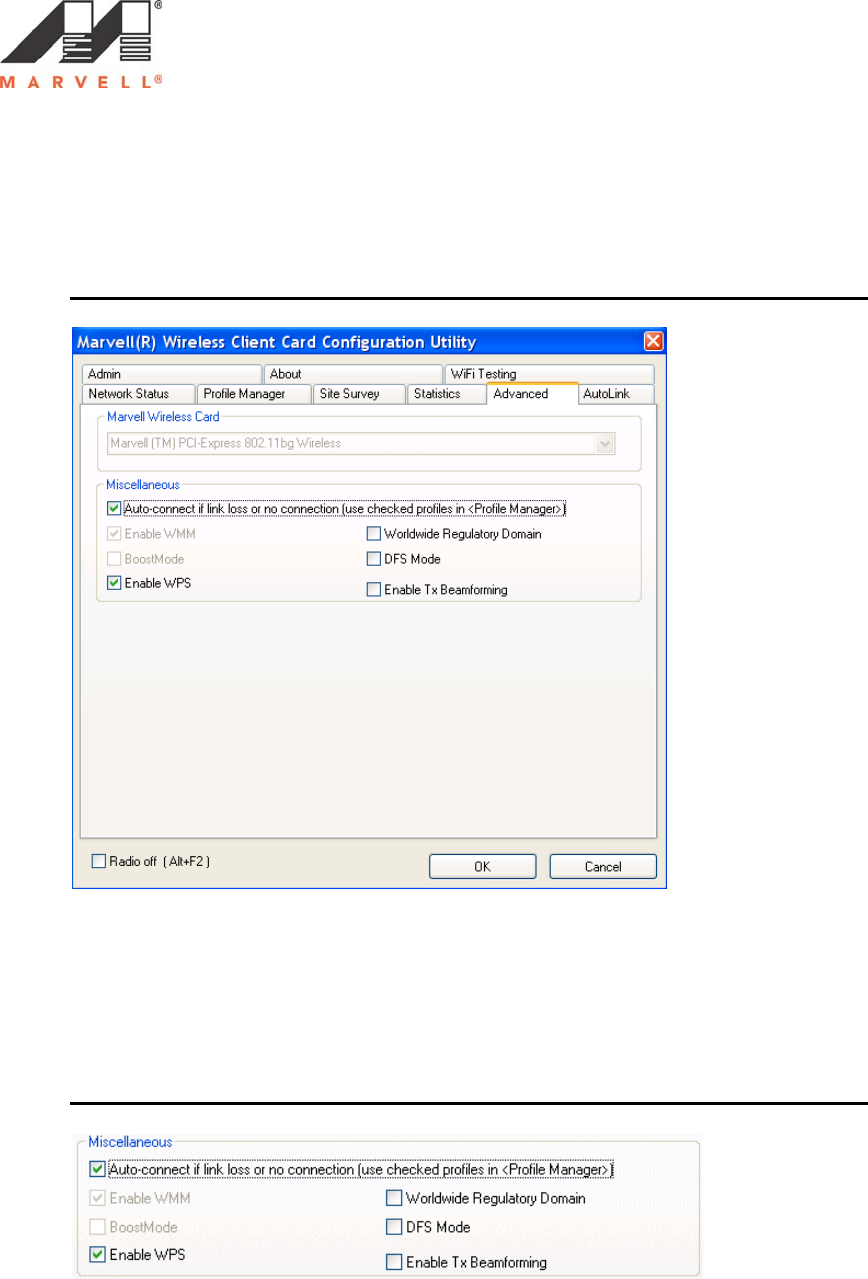Disable Enable WPS in the dialog window
868x1279 pixels.
pos(114,583)
